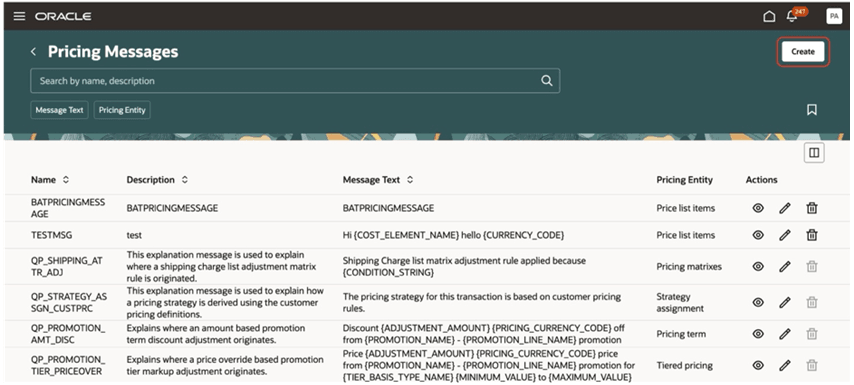The width and height of the screenshot is (854, 385).
Task: Click the trash icon for QP_STRATEGY_ASSGN_CUSTPRC
Action: (x=812, y=302)
